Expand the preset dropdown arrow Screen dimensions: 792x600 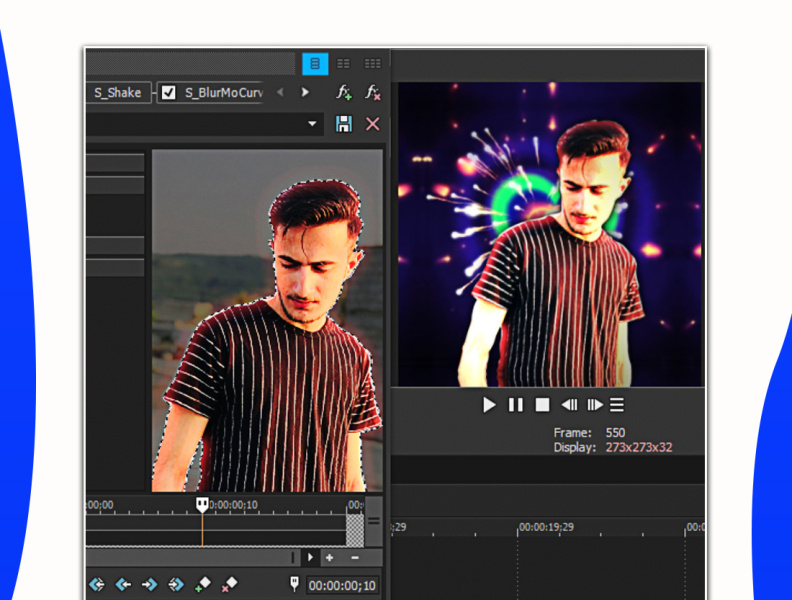pyautogui.click(x=312, y=124)
